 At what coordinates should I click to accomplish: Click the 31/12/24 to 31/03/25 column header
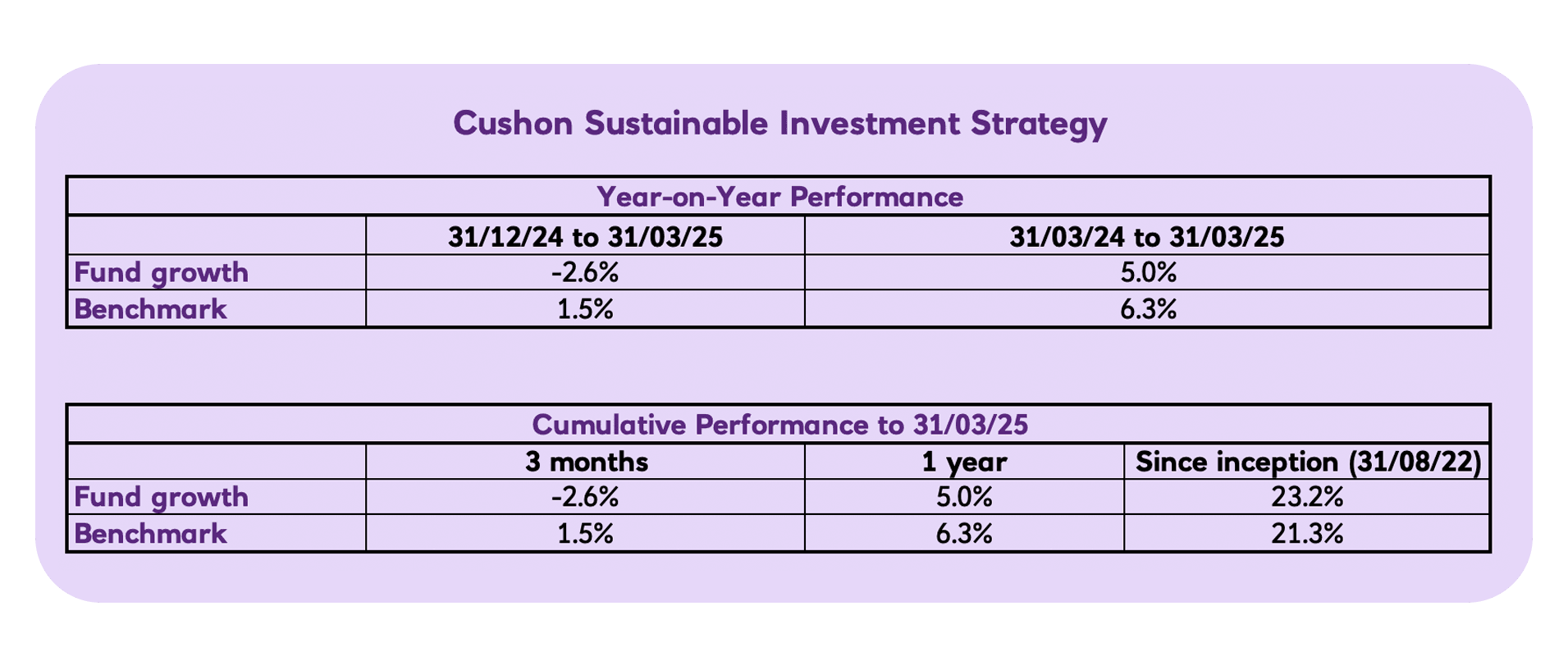pos(585,237)
